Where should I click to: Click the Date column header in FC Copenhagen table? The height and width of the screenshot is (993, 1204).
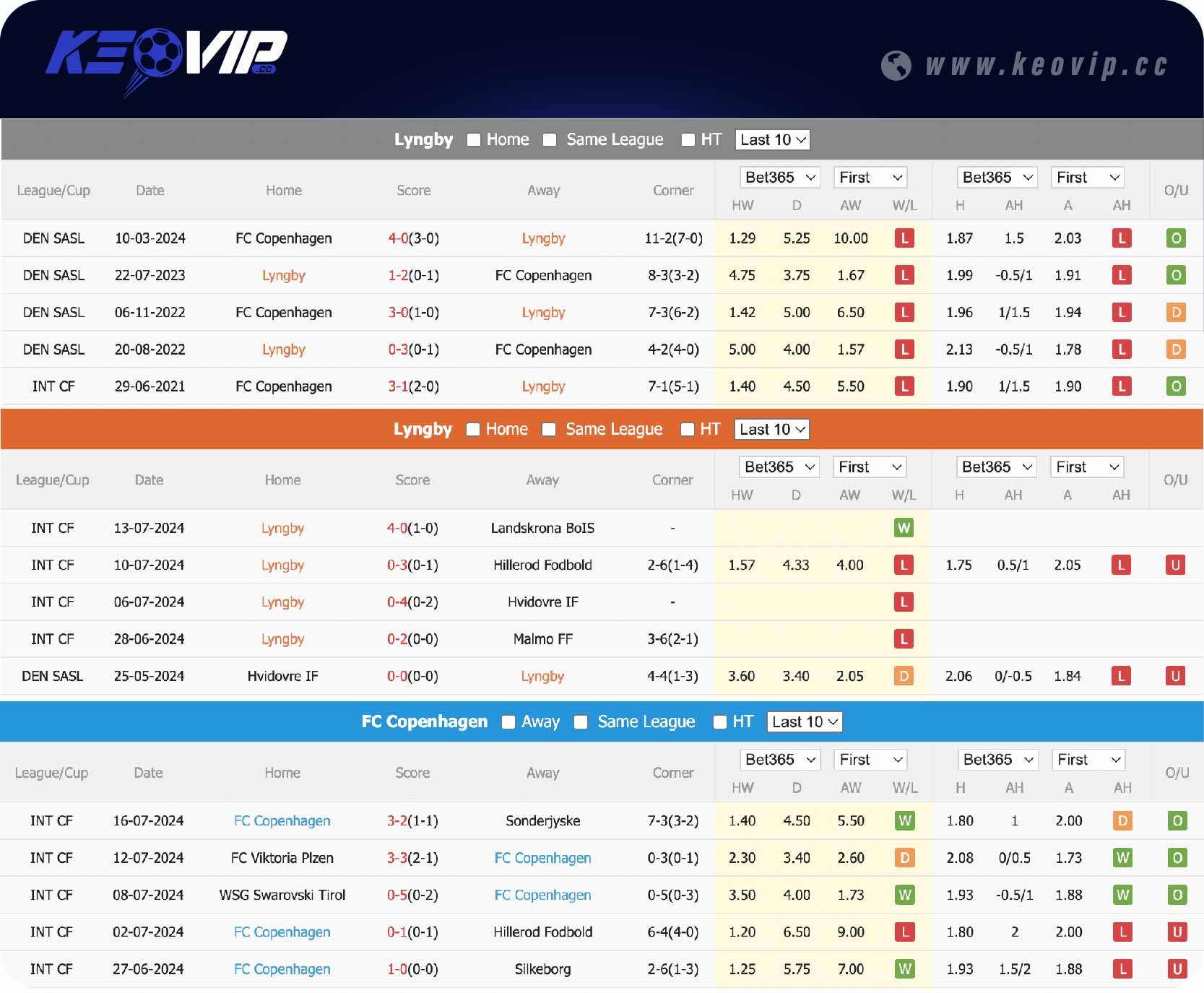(148, 773)
